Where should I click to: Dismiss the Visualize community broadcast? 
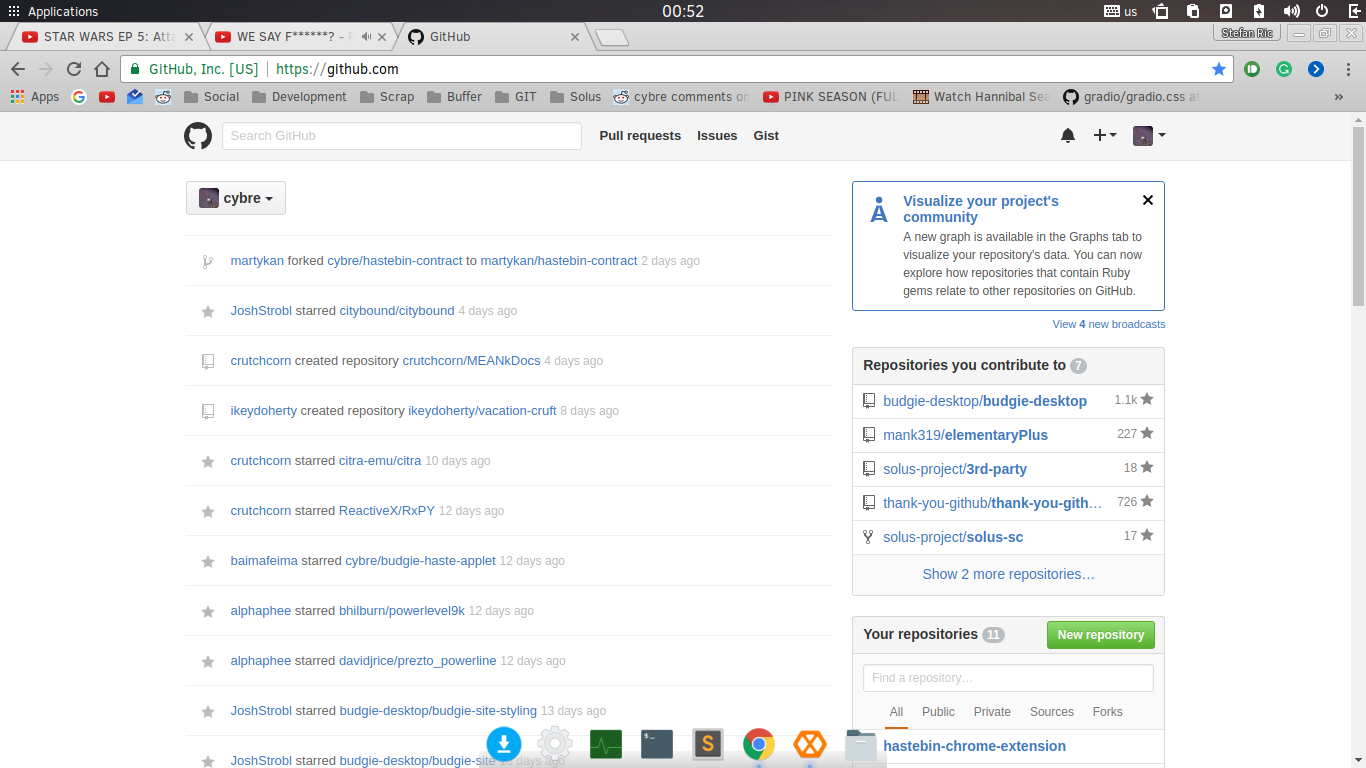pos(1148,200)
